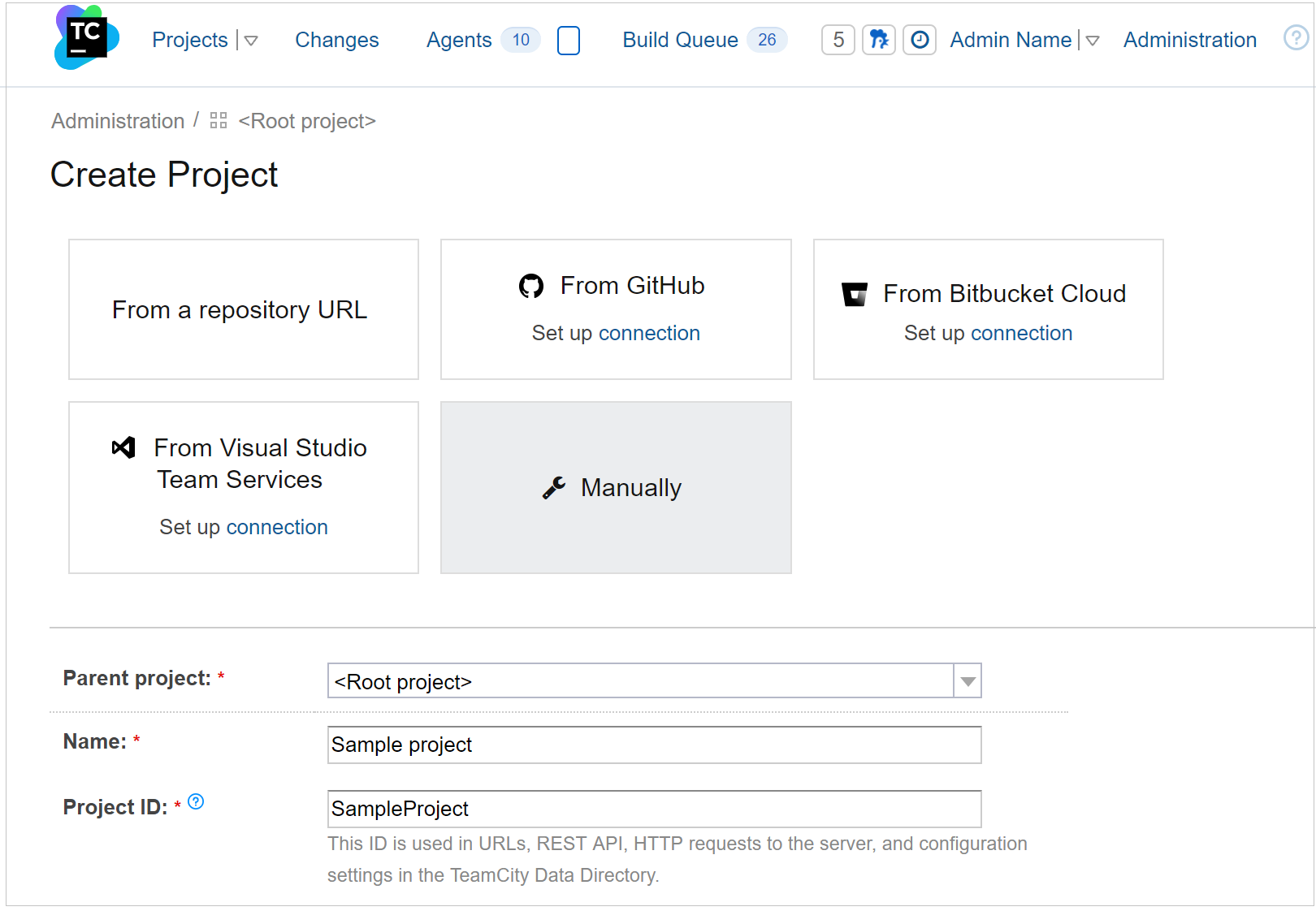Click the Agents count badge 10

click(521, 40)
